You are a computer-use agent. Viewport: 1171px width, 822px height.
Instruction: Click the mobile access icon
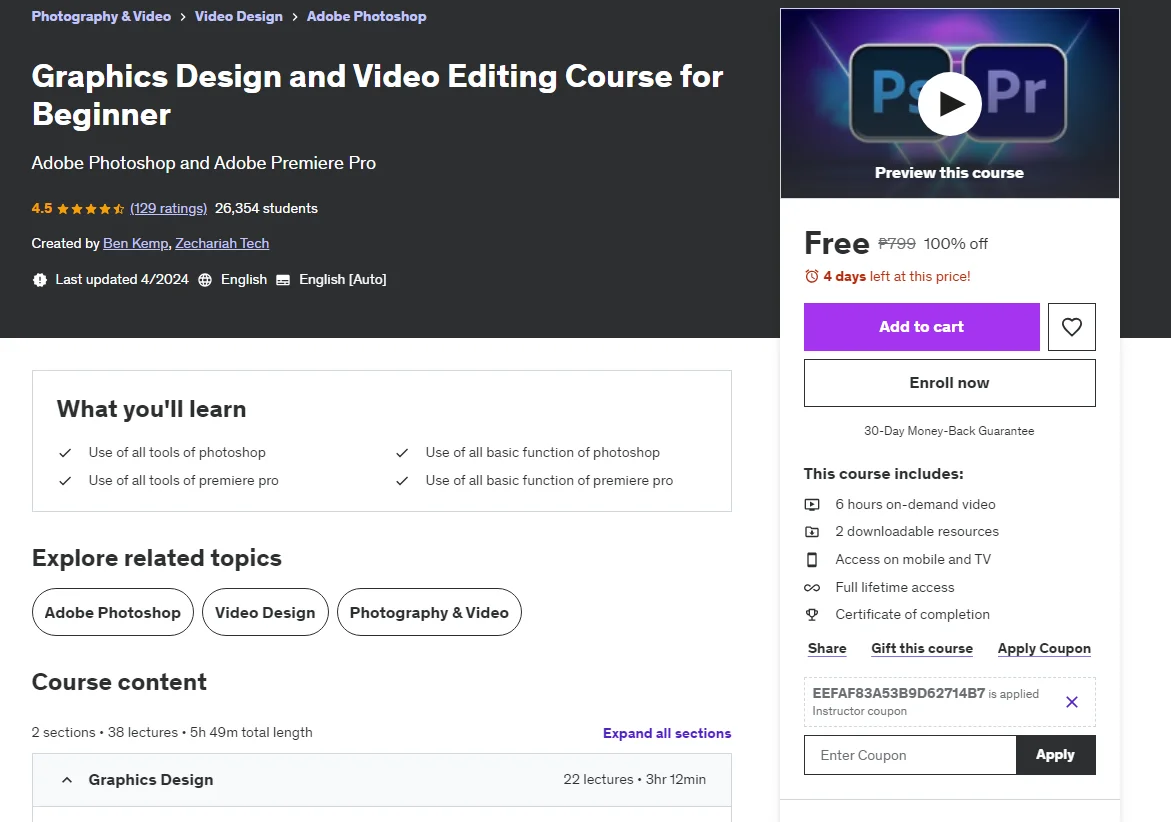click(812, 559)
